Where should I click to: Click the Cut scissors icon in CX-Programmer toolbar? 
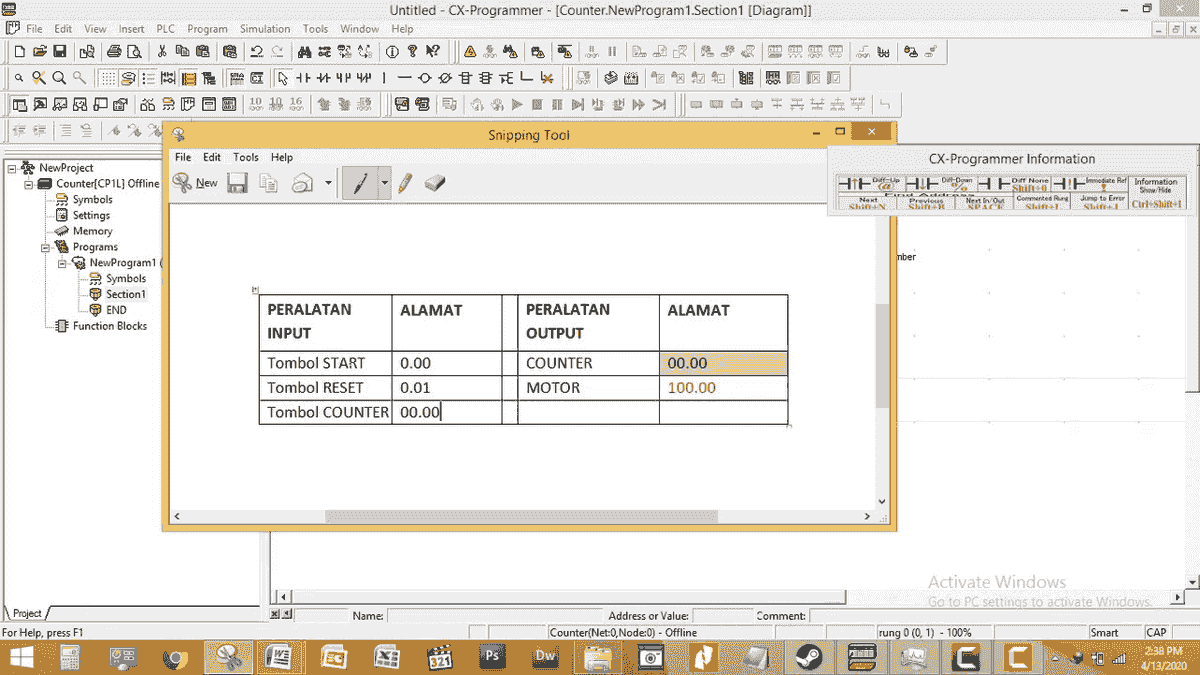pos(162,51)
